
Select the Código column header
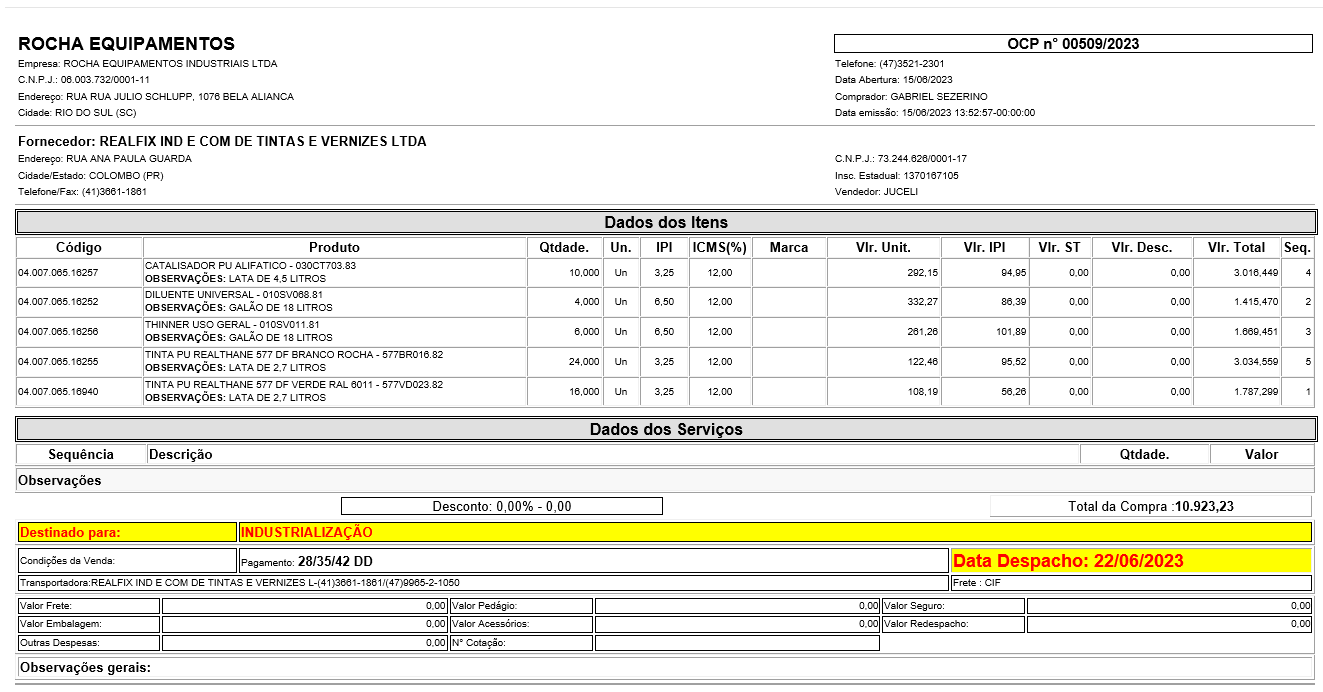(x=79, y=247)
